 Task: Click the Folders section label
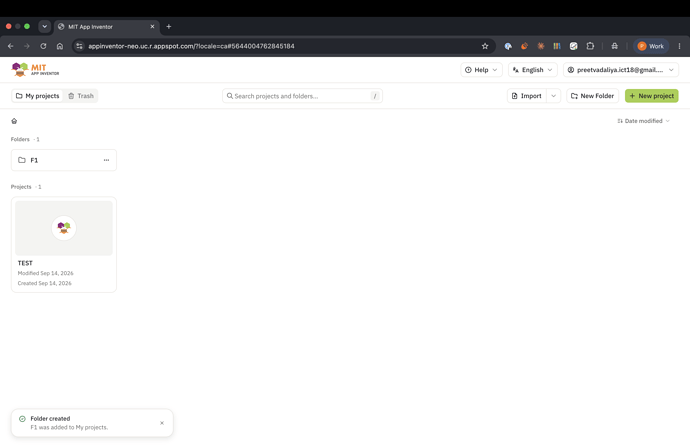point(20,139)
